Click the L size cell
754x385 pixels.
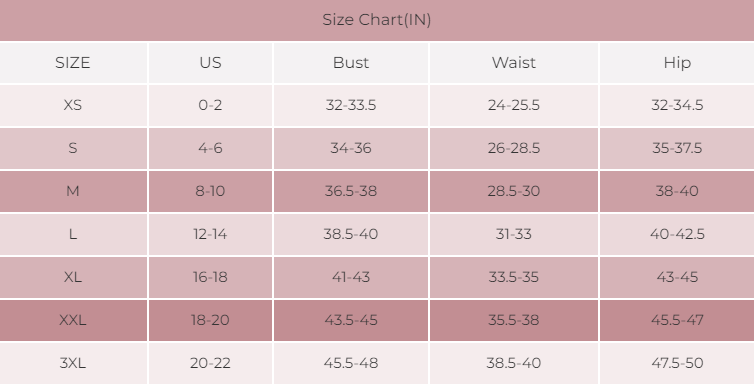tap(73, 234)
